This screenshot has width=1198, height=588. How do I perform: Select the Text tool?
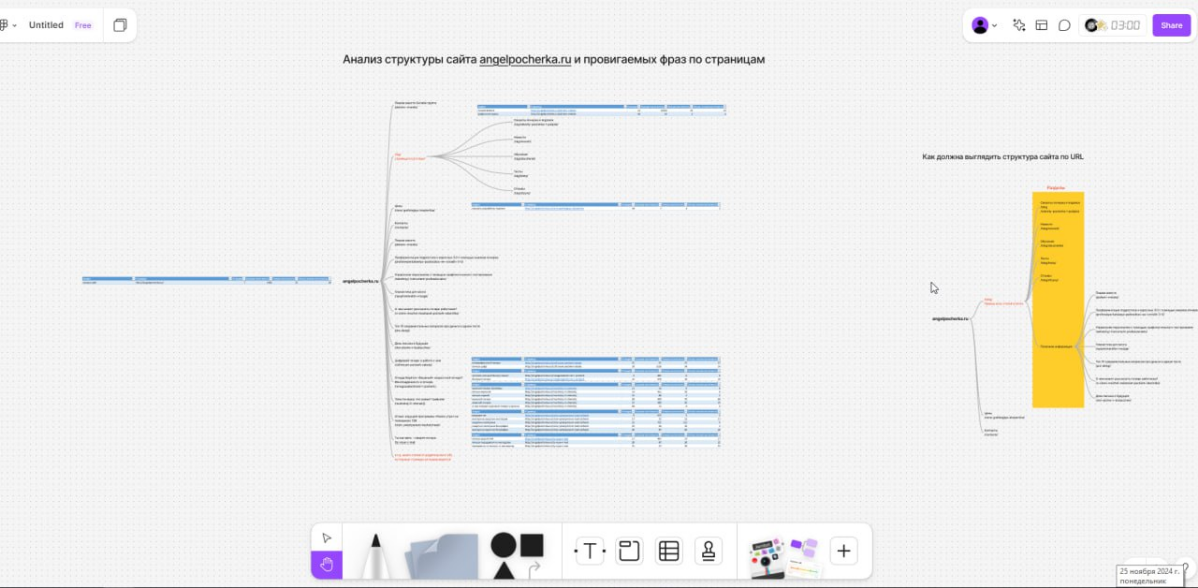[x=589, y=551]
